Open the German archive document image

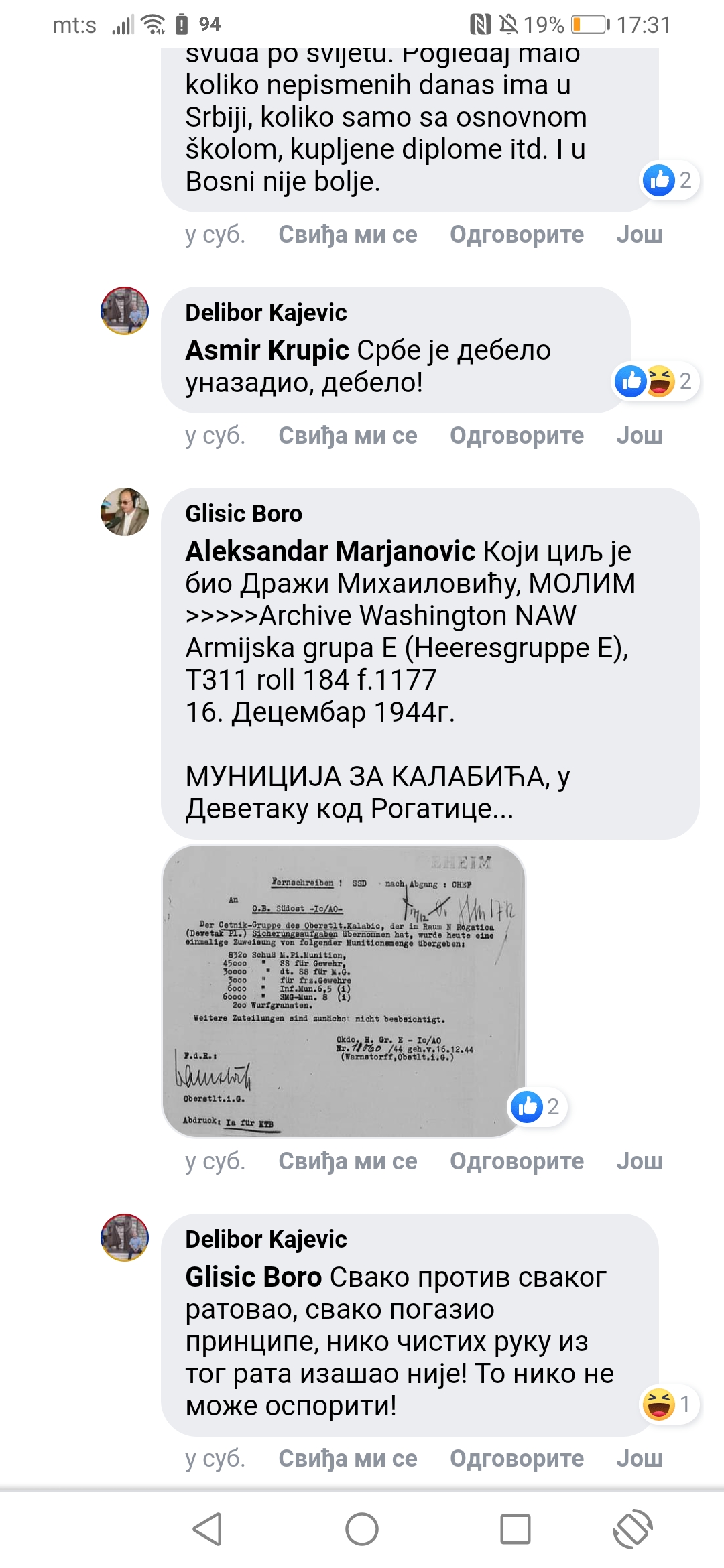tap(344, 991)
